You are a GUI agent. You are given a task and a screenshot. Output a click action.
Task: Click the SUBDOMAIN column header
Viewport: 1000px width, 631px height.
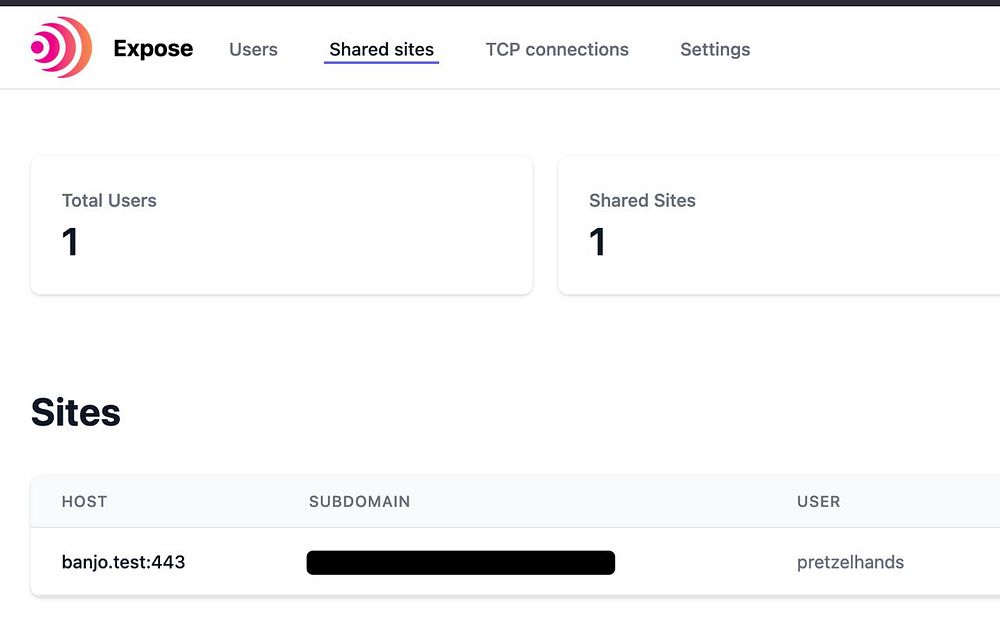(359, 501)
